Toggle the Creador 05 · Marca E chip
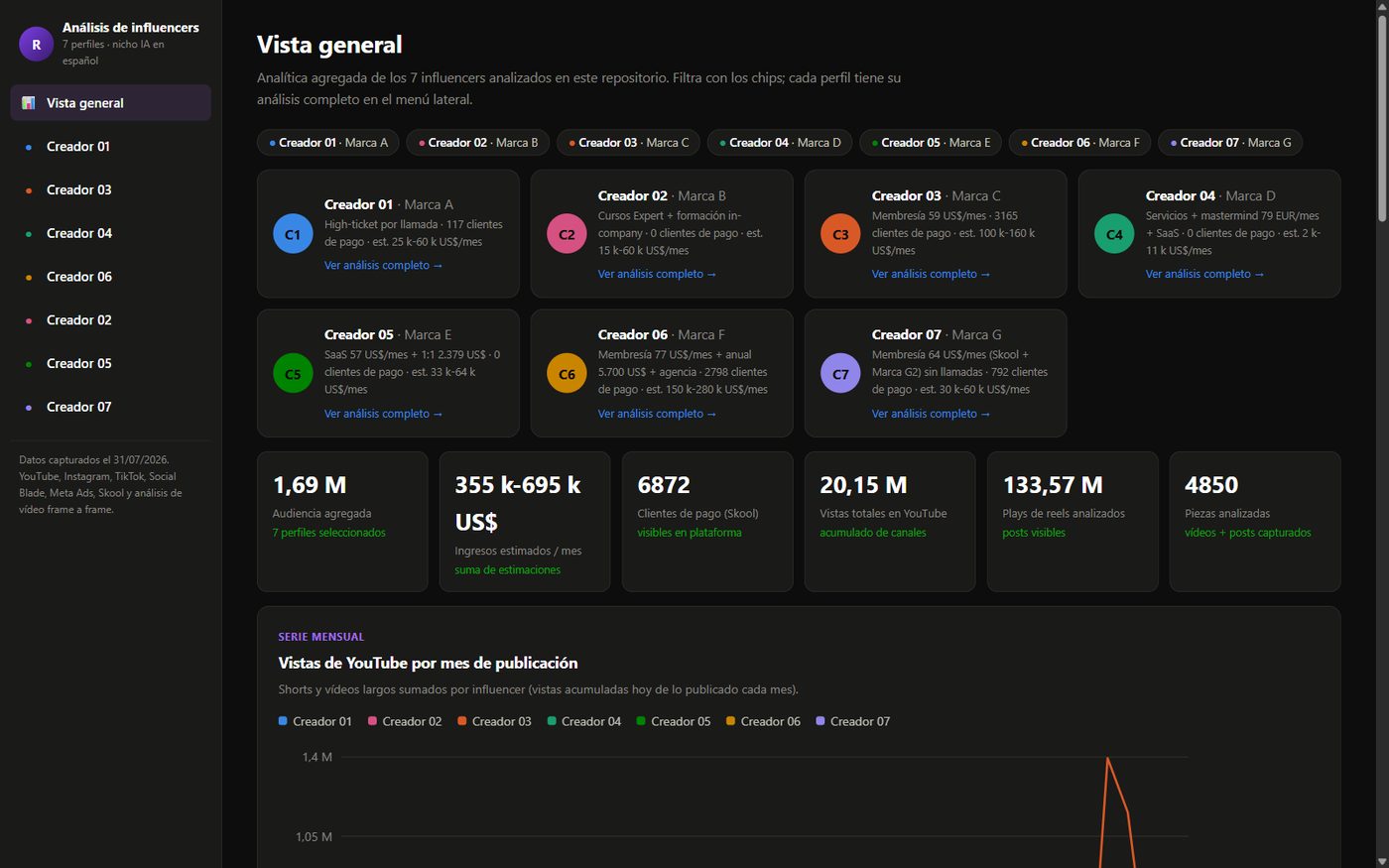The height and width of the screenshot is (868, 1389). [931, 143]
